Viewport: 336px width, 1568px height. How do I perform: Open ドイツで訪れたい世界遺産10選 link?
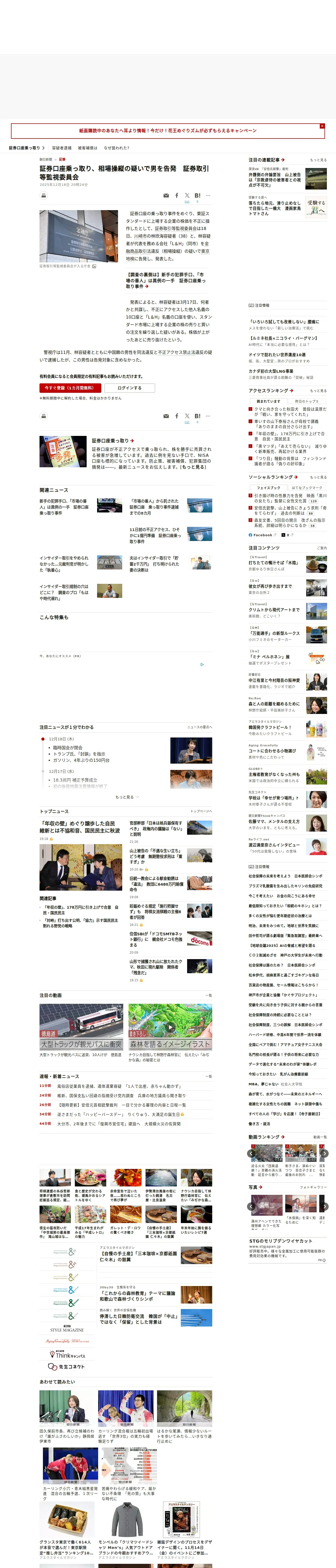(277, 355)
